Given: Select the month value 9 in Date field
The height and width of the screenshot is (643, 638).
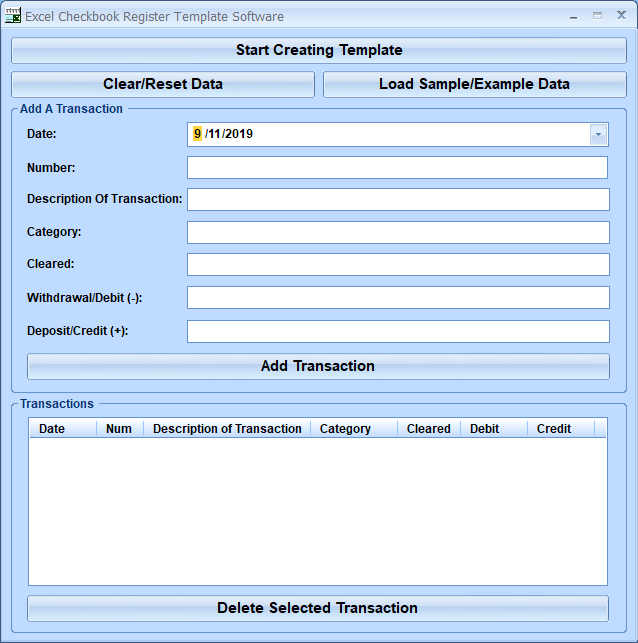Looking at the screenshot, I should [197, 134].
